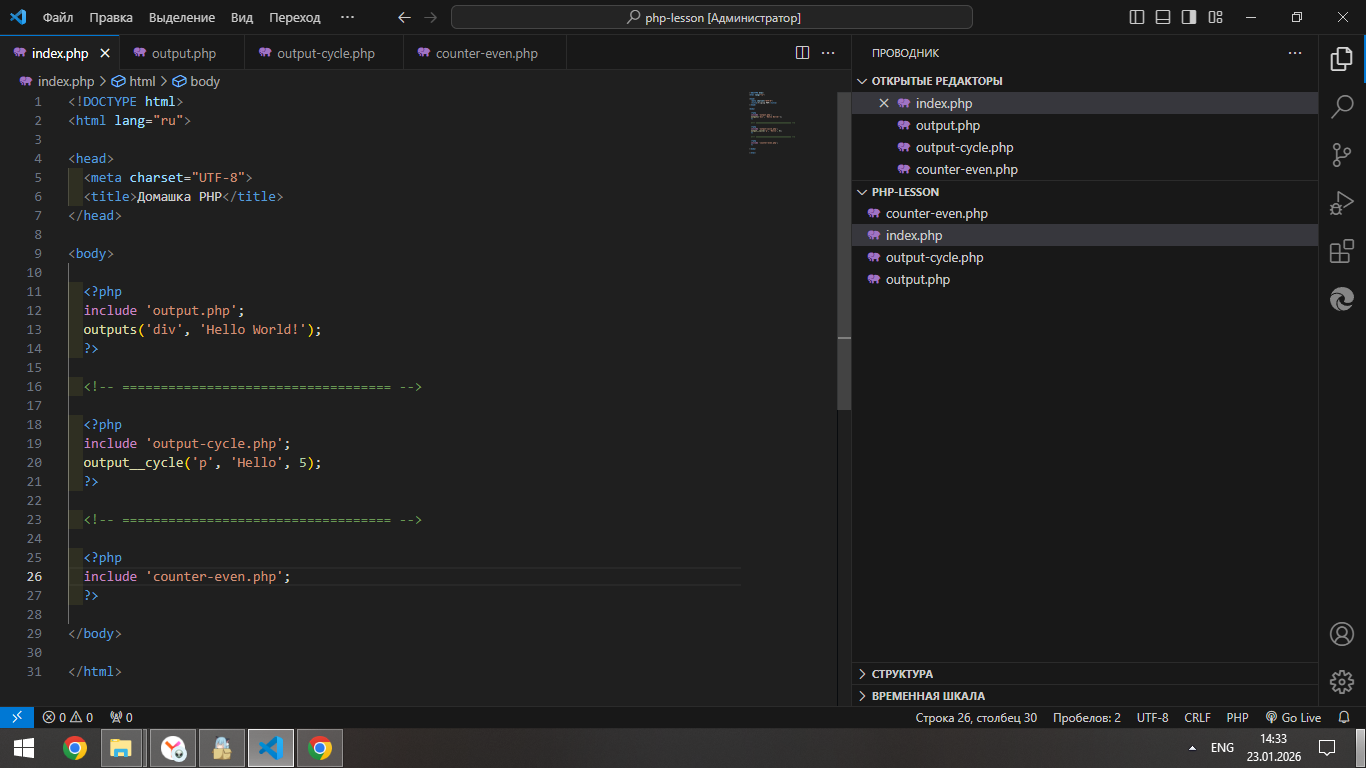Toggle the primary sidebar layout button
Screen dimensions: 1366x768
pos(1137,18)
